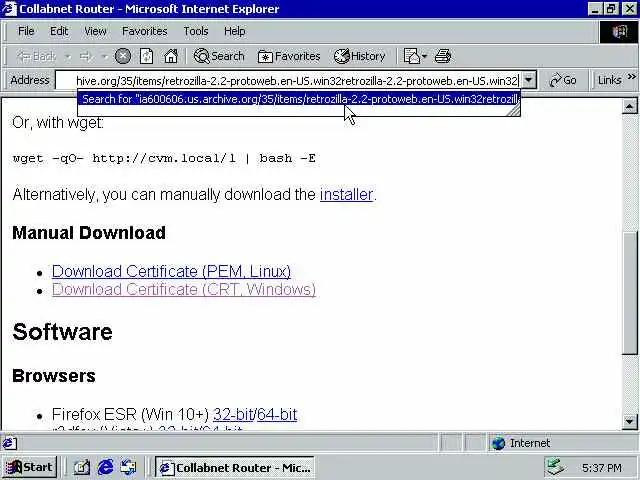Open Firefox ESR 64-bit link
The width and height of the screenshot is (640, 480).
(277, 414)
